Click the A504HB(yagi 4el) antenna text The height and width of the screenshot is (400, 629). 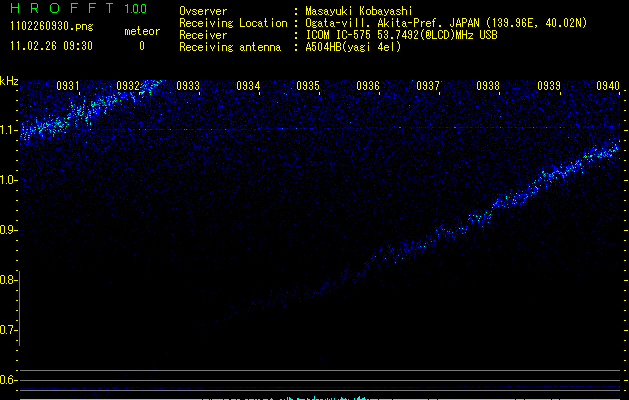coord(353,47)
